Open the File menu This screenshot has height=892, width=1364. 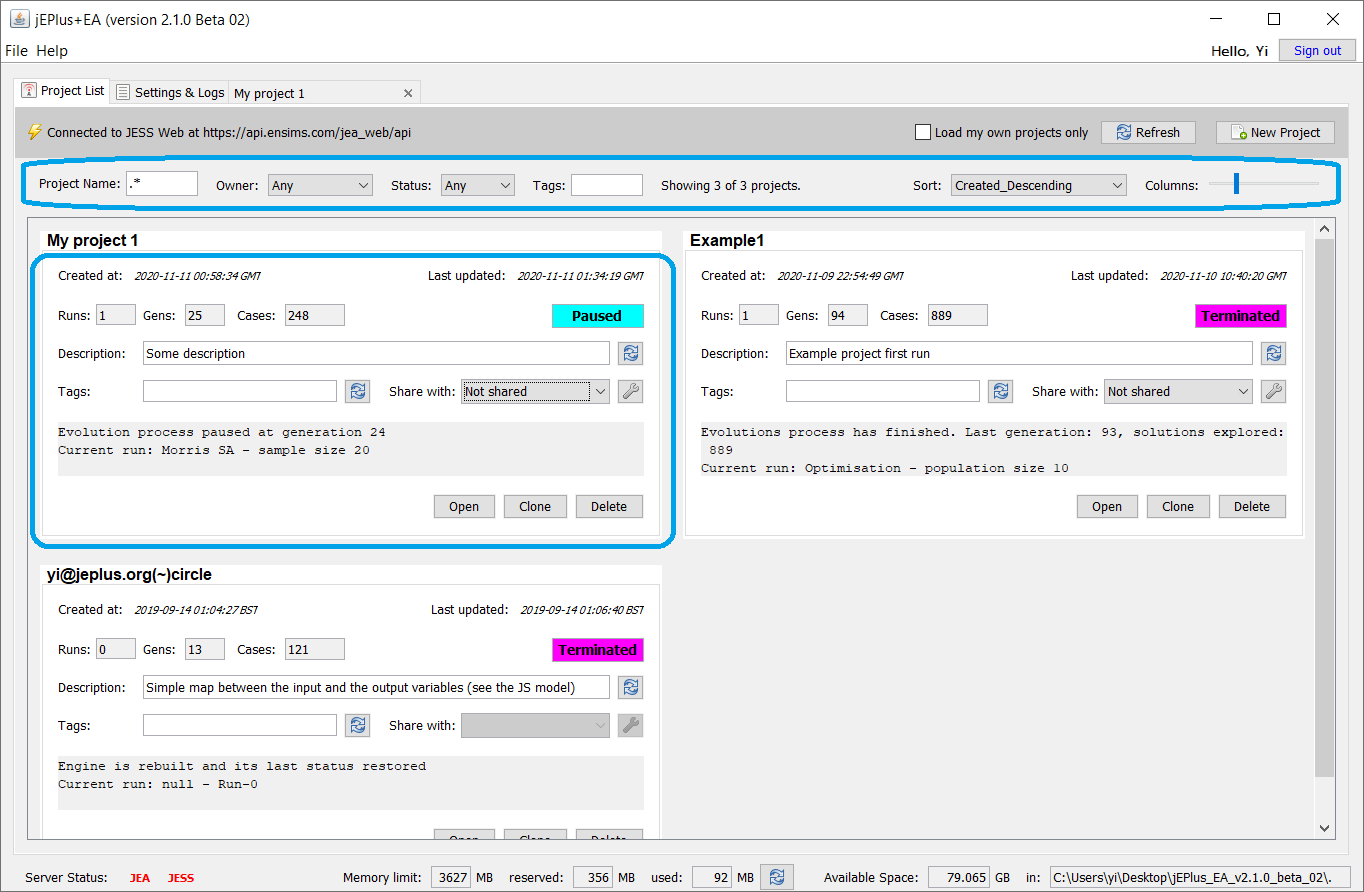17,50
